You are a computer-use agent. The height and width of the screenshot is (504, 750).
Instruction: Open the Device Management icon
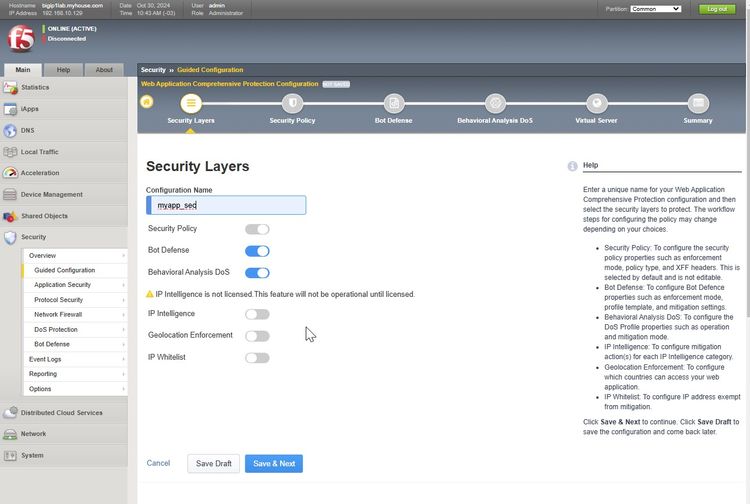pos(10,195)
